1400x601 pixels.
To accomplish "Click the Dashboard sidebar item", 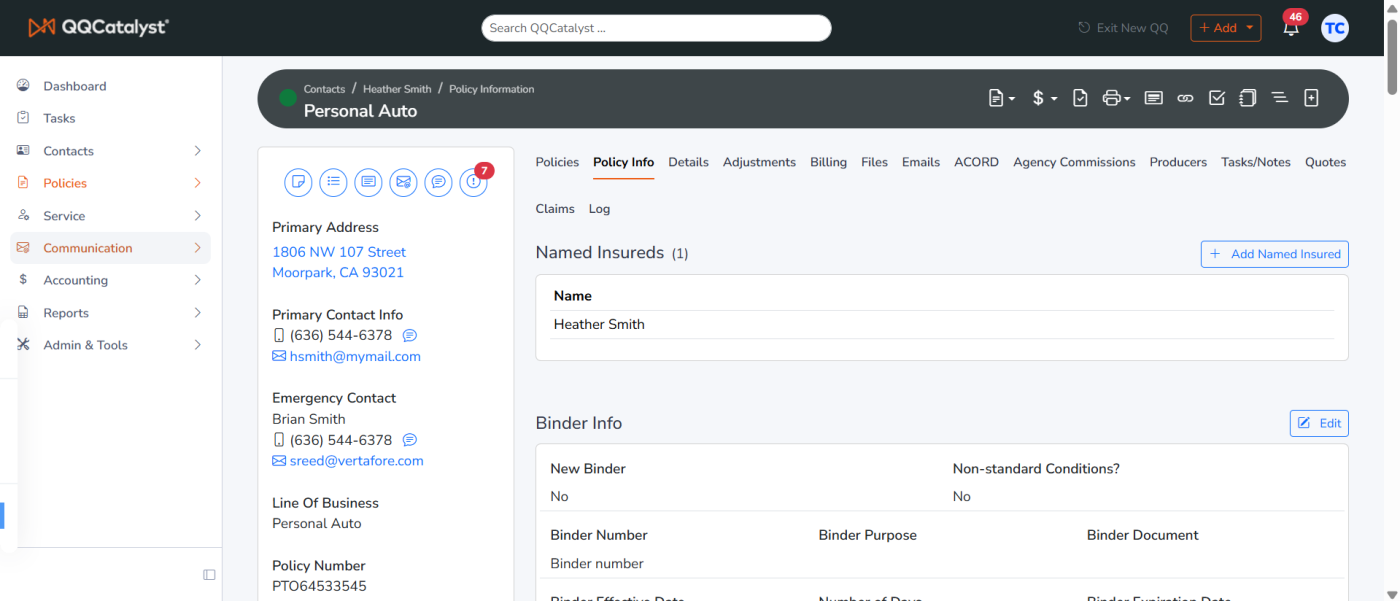I will coord(110,86).
